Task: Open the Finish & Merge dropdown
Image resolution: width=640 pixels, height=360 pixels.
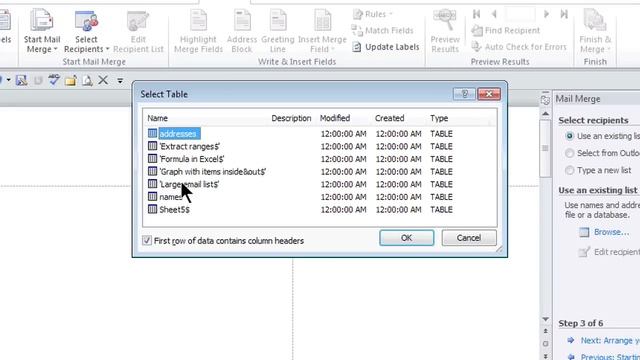Action: pos(595,31)
